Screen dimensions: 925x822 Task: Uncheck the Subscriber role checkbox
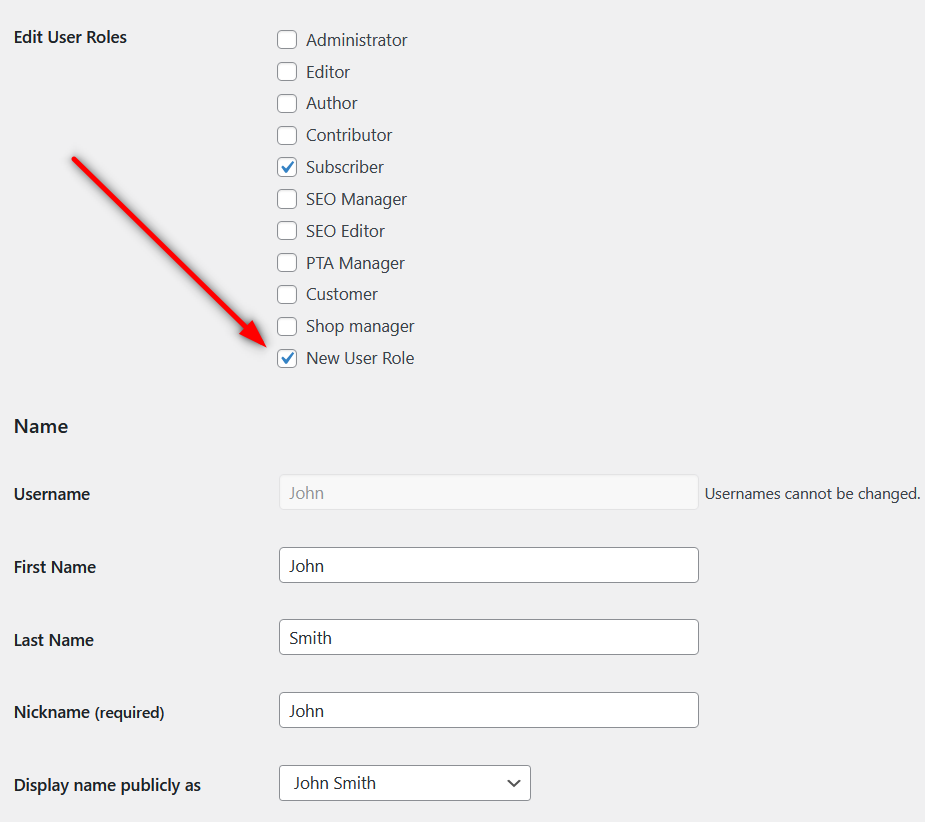click(287, 167)
